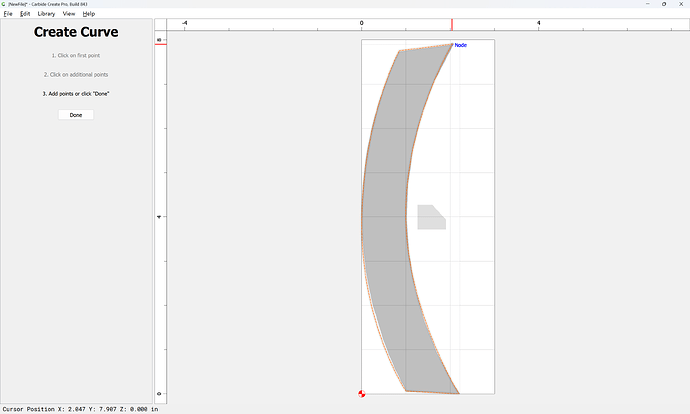Maximize the Carbide Create window

(664, 4)
